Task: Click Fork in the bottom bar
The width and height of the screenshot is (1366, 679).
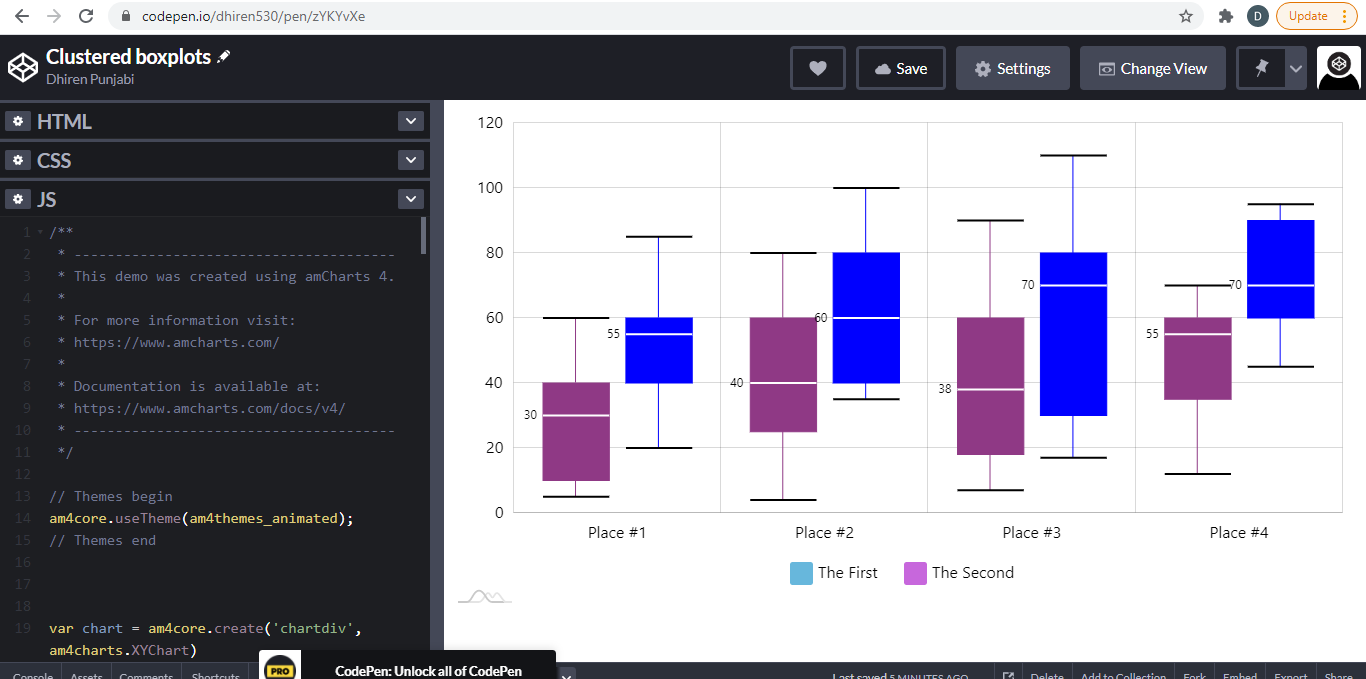Action: click(x=1194, y=675)
